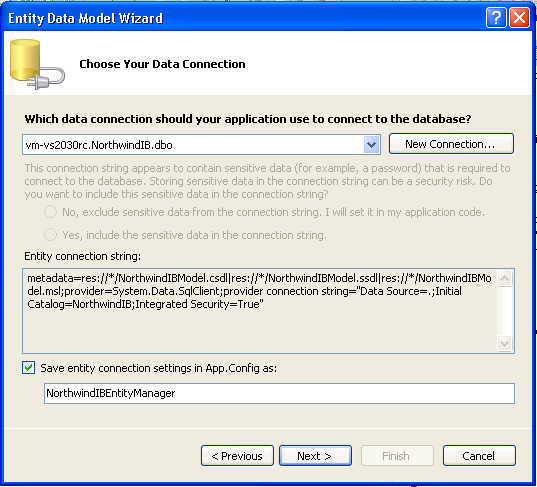
Task: Select 'No, exclude sensitive data' radio option
Action: 50,212
